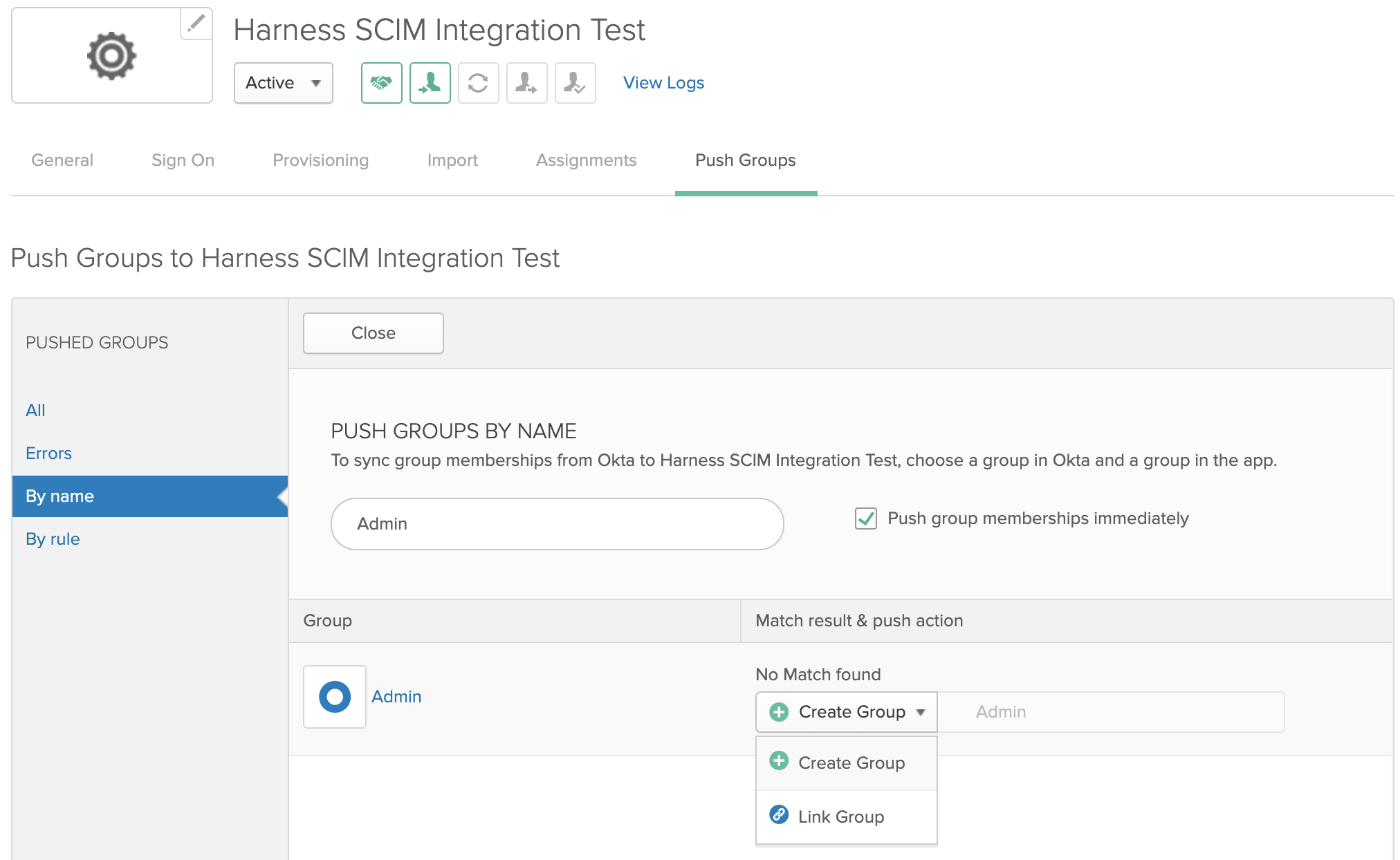
Task: Switch to the General tab
Action: (x=62, y=160)
